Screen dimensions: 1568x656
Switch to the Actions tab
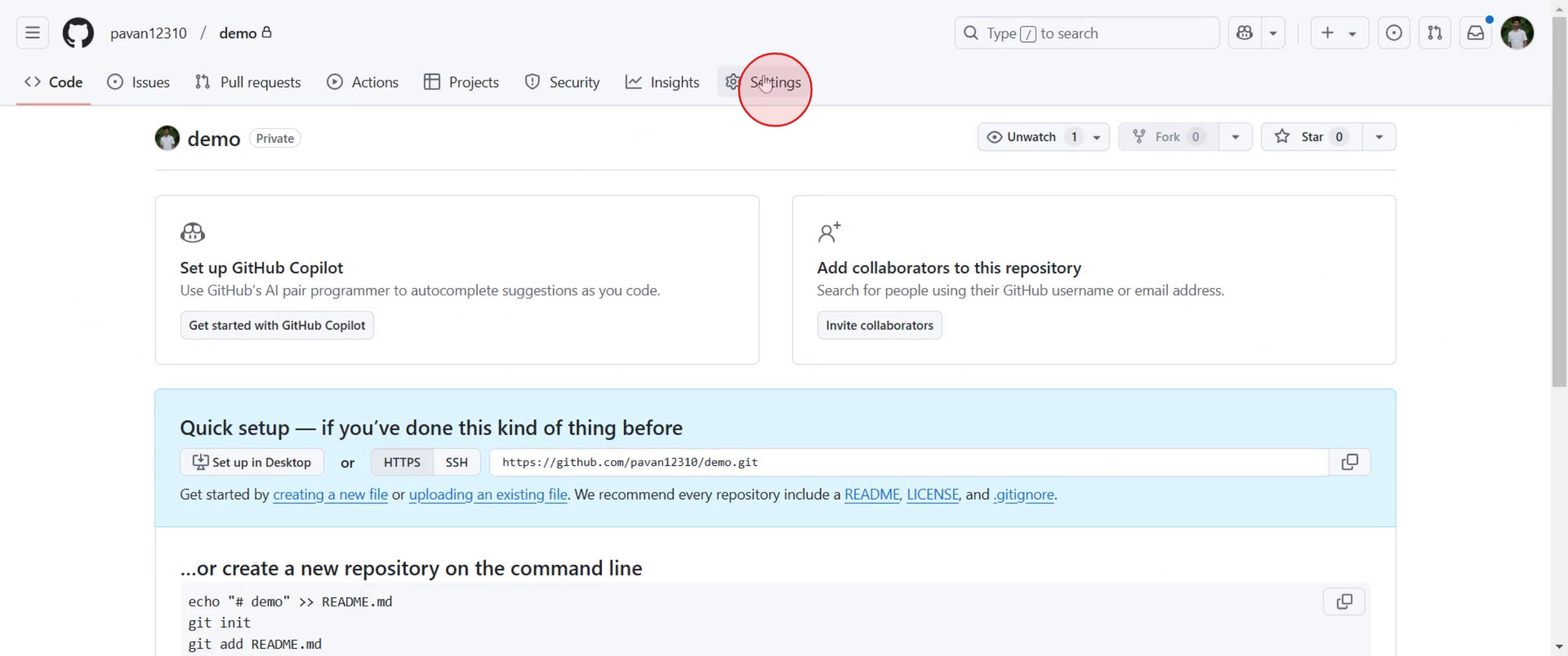coord(362,82)
